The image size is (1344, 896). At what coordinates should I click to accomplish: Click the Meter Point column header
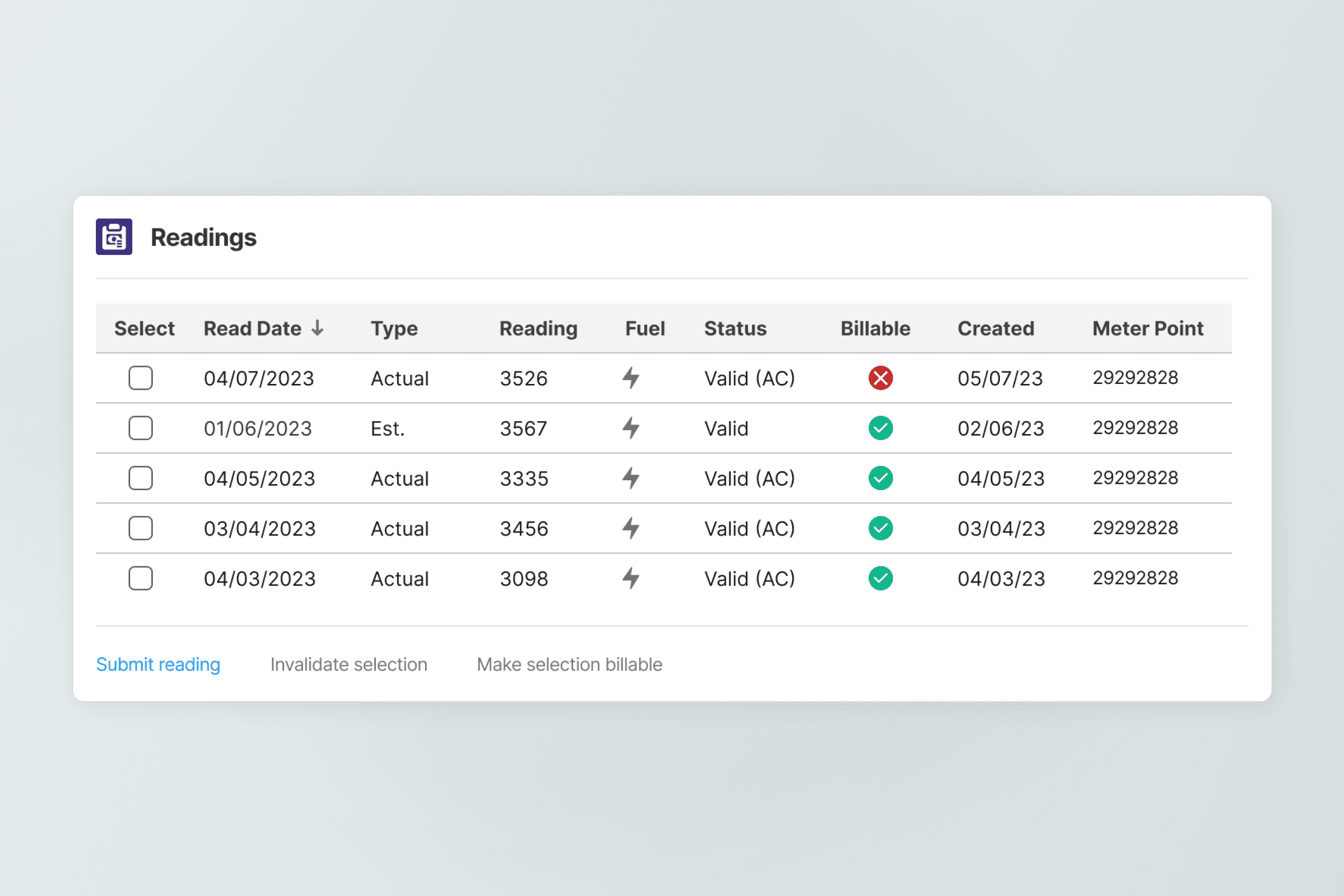tap(1147, 328)
